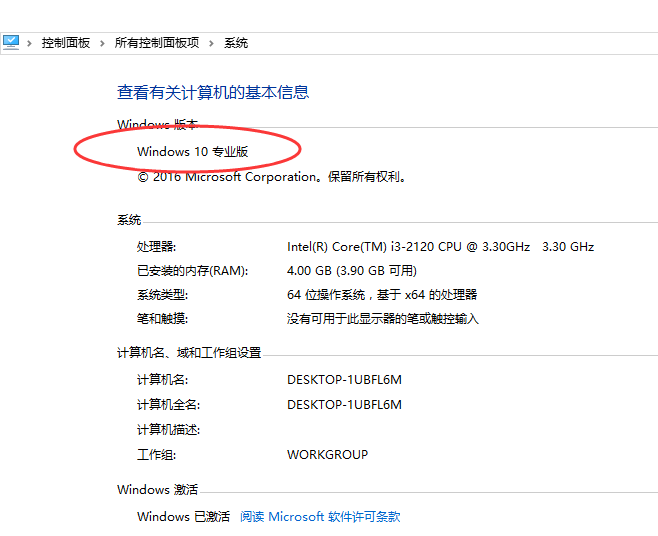Click the Windows 已激活 status text

183,516
